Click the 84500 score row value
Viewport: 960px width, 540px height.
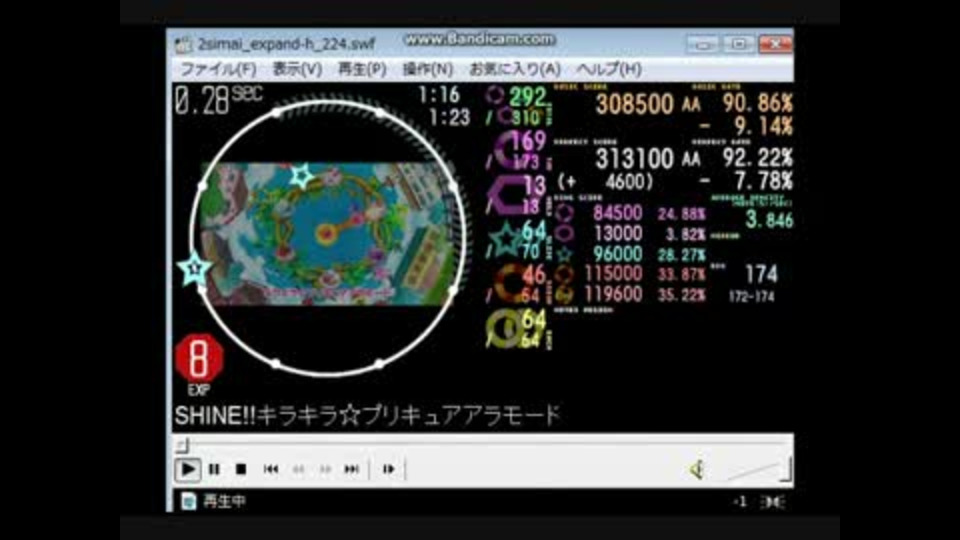click(617, 213)
